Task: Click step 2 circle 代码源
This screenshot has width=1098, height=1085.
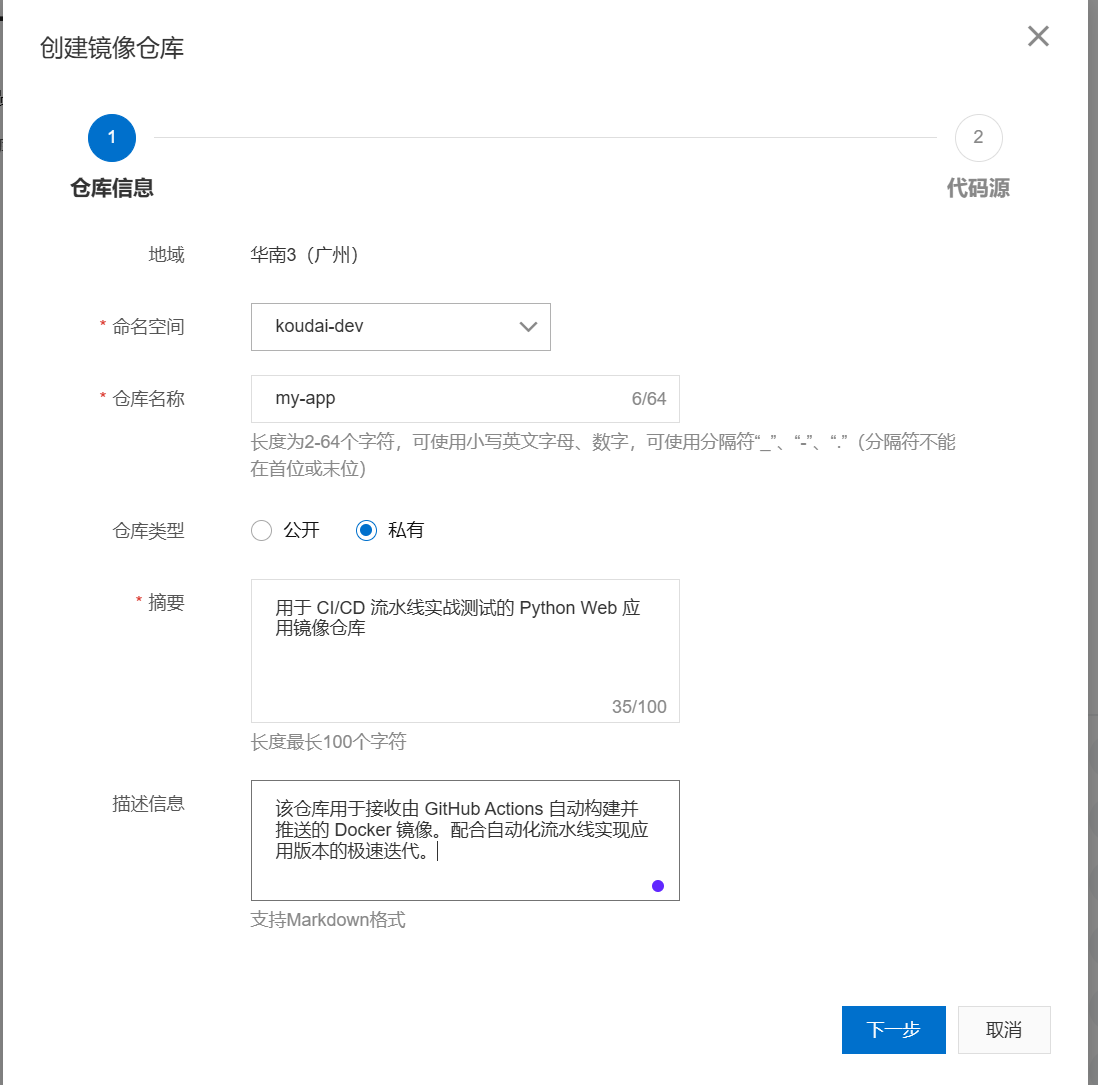Action: [x=978, y=137]
